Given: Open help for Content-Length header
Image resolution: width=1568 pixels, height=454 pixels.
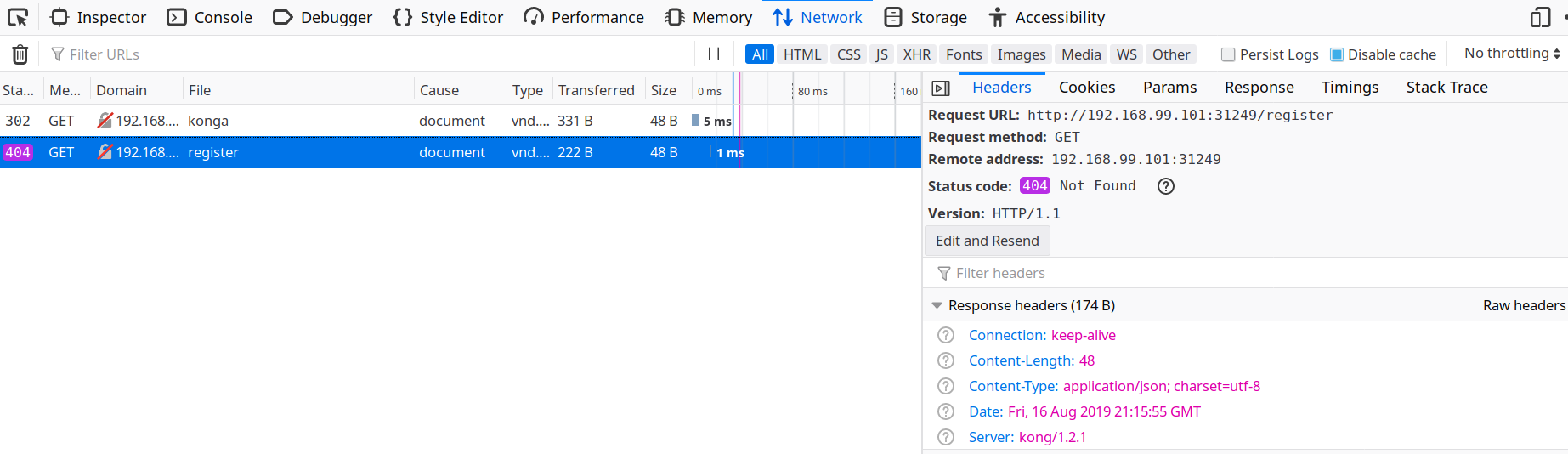Looking at the screenshot, I should coord(946,360).
